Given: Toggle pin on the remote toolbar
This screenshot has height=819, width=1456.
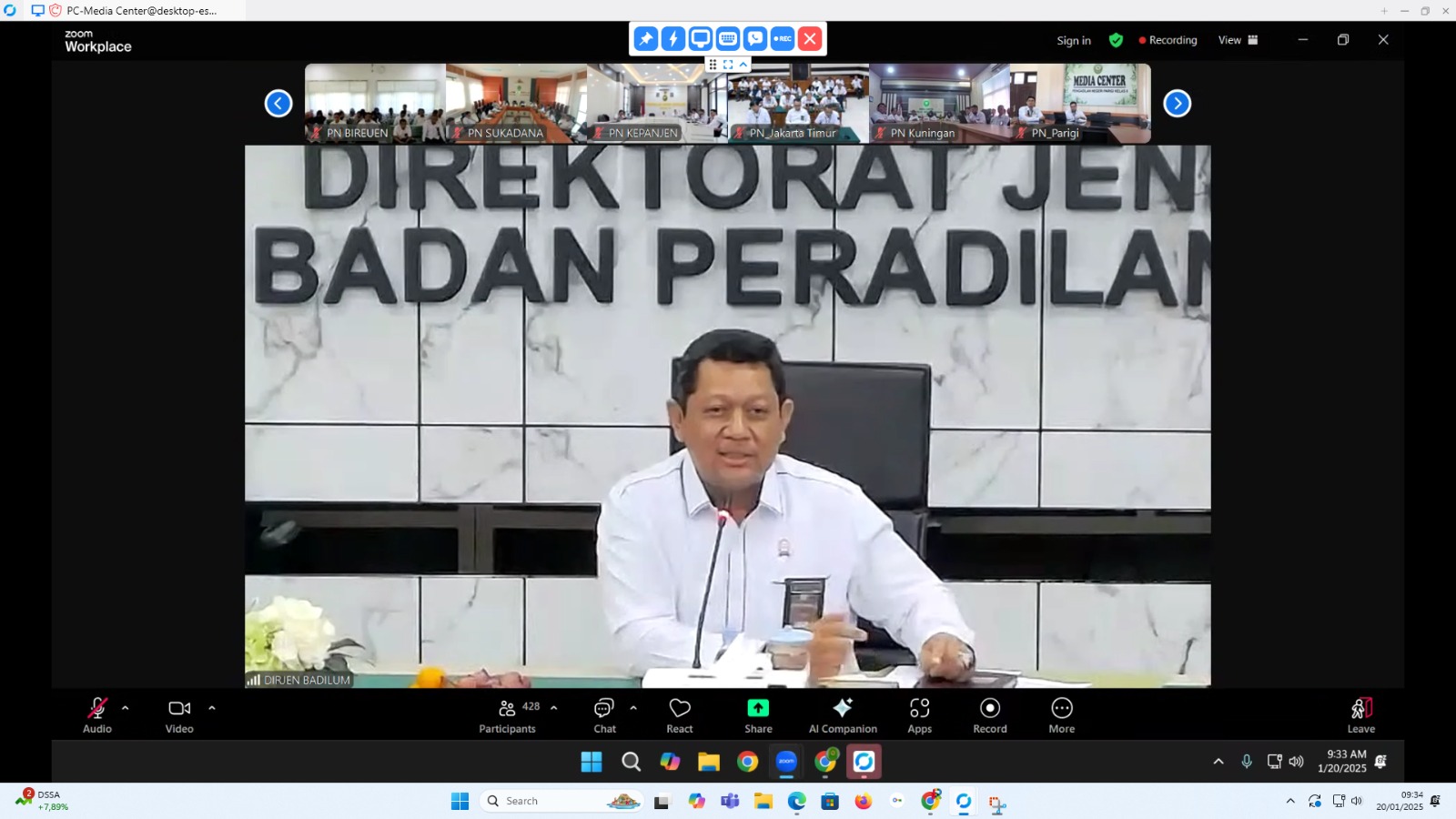Looking at the screenshot, I should coord(646,39).
